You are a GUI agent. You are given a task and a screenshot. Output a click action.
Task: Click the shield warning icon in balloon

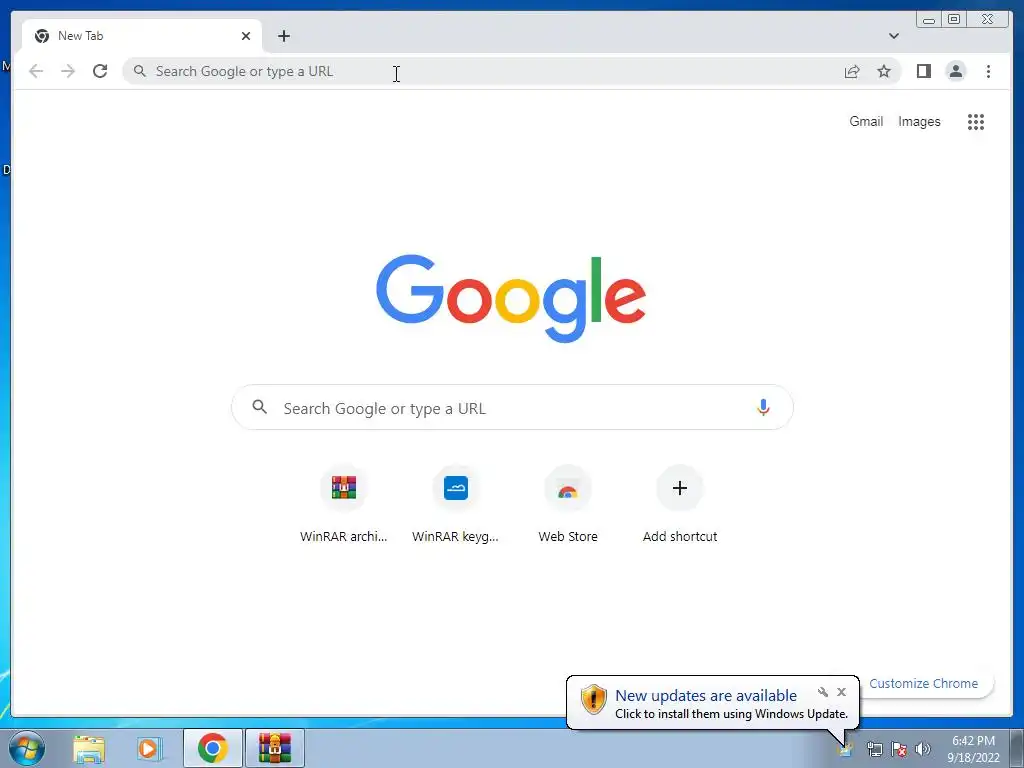594,699
